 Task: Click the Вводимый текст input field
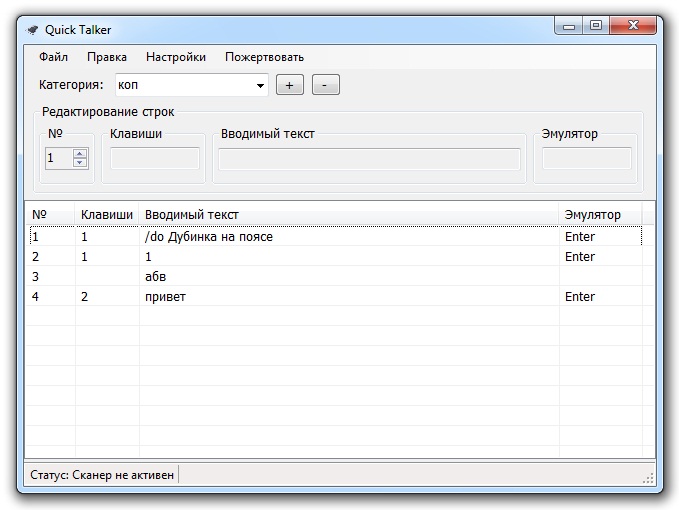(x=369, y=158)
